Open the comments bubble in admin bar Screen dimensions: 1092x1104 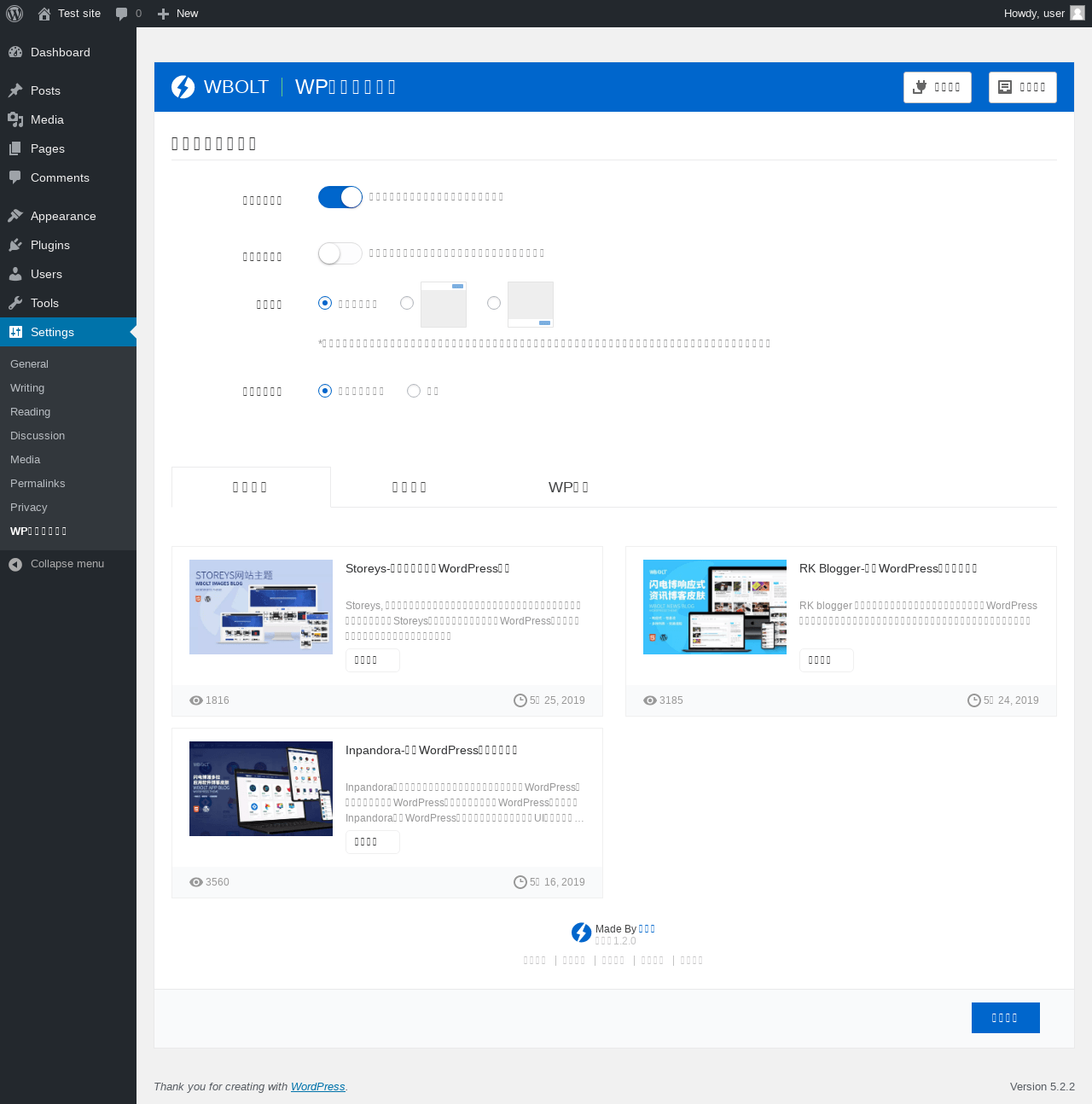[128, 14]
